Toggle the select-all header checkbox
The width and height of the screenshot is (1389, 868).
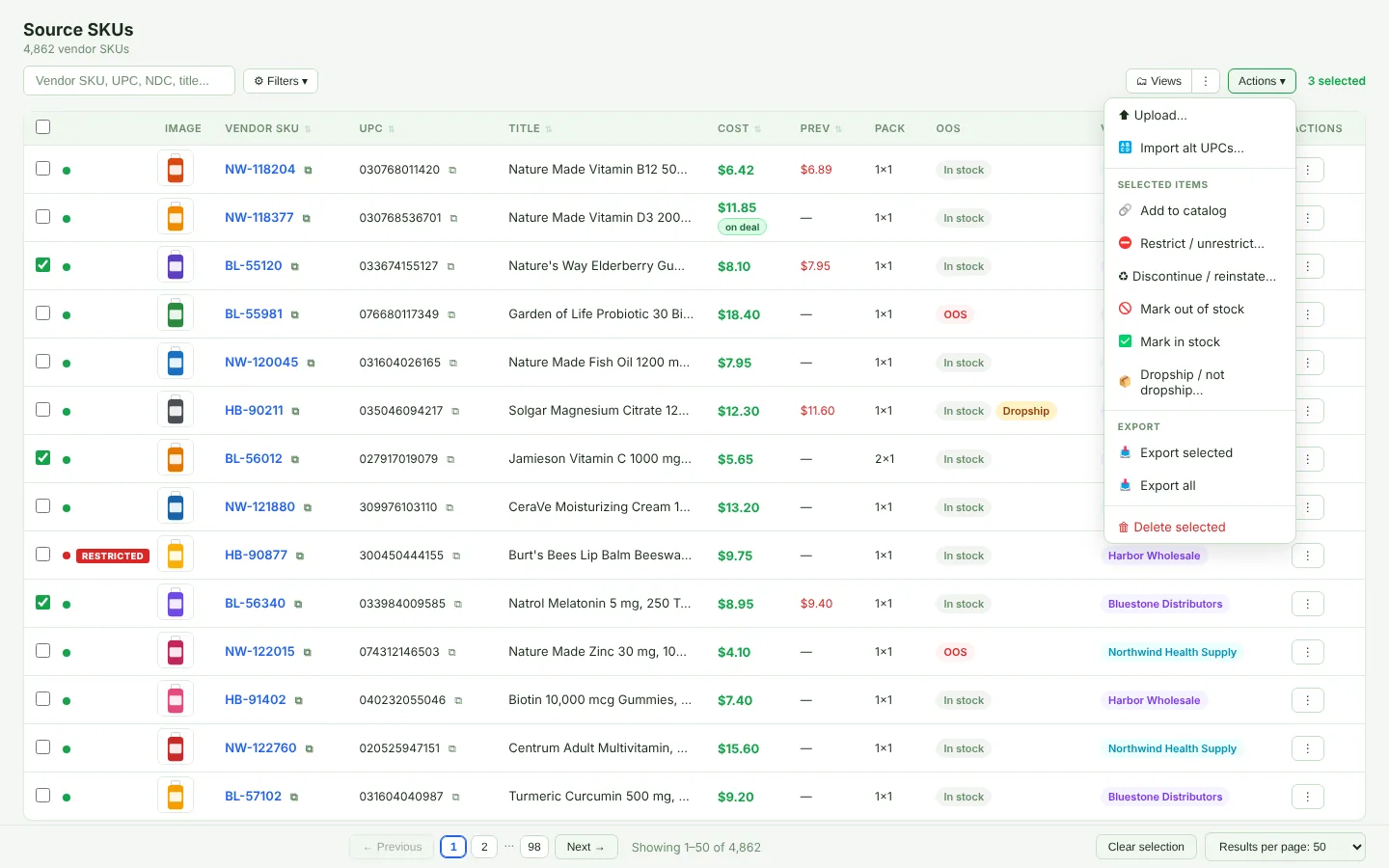[x=42, y=127]
